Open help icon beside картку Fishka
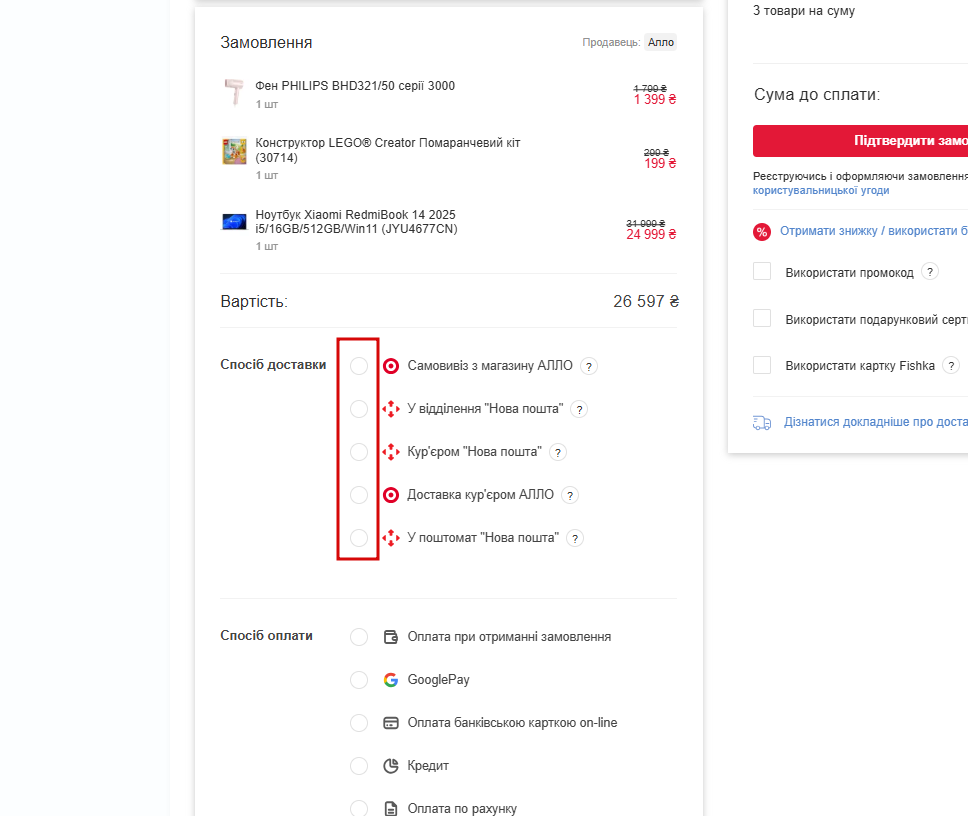968x816 pixels. (951, 365)
